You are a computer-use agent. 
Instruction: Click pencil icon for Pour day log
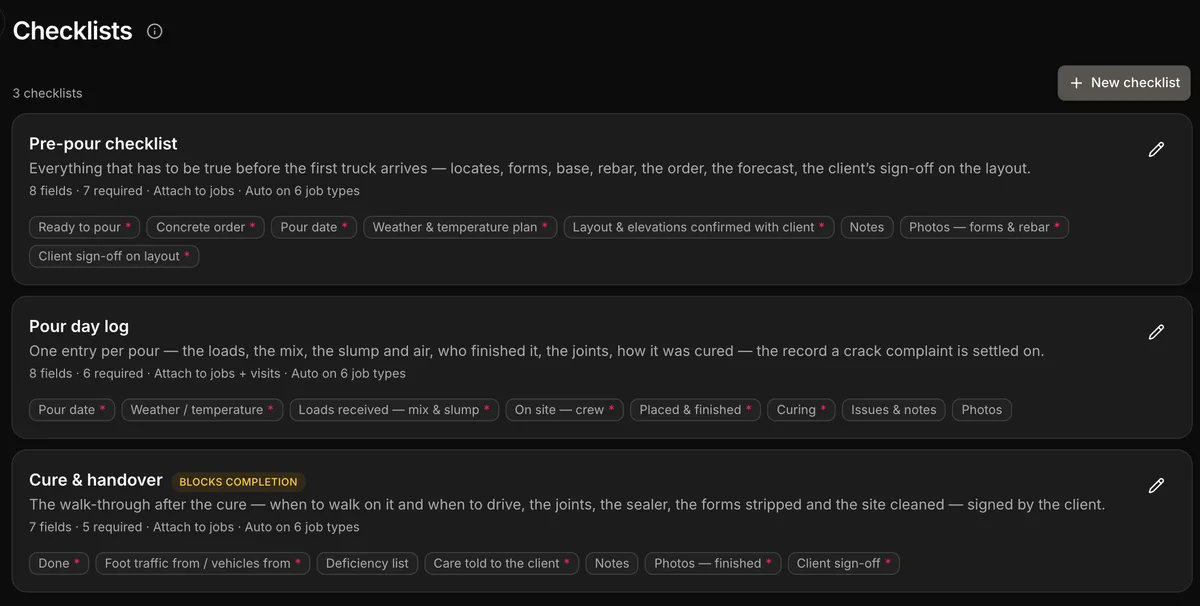1156,332
